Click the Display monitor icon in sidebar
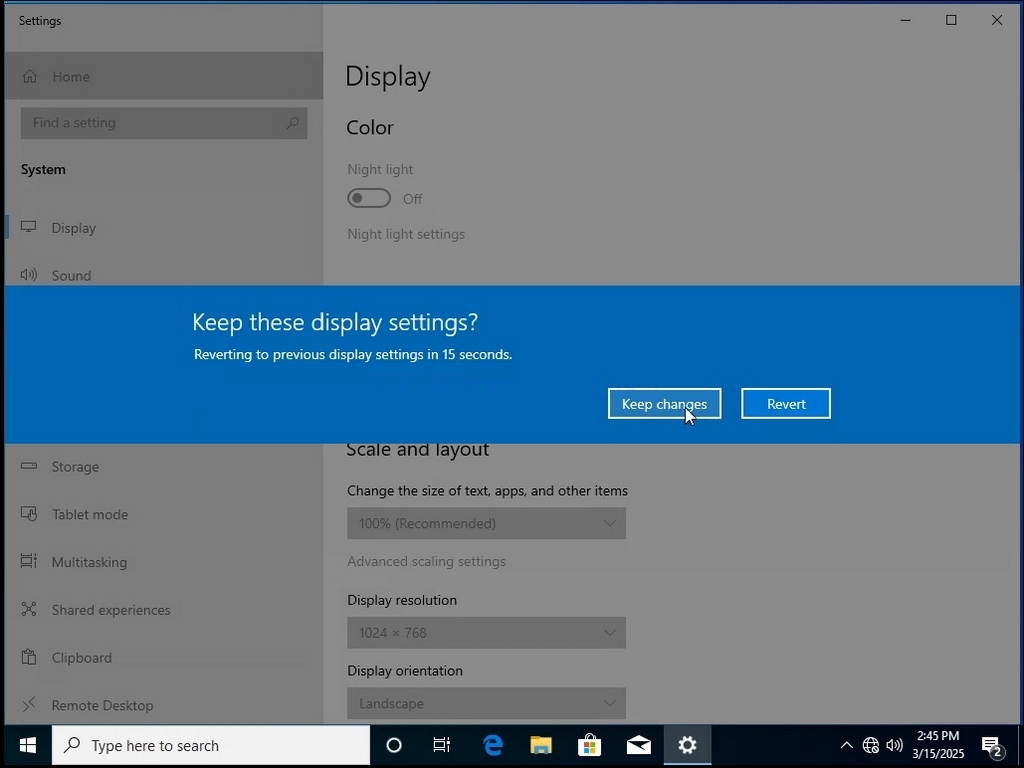Viewport: 1024px width, 768px height. point(29,227)
